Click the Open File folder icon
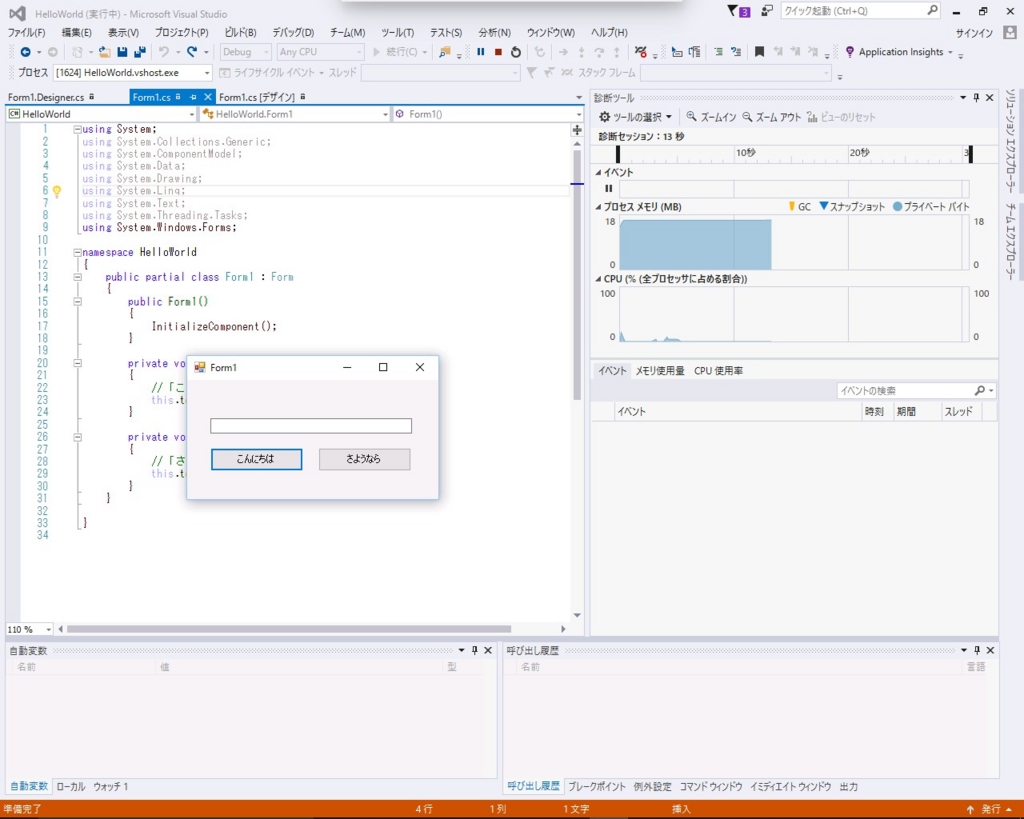 (104, 52)
